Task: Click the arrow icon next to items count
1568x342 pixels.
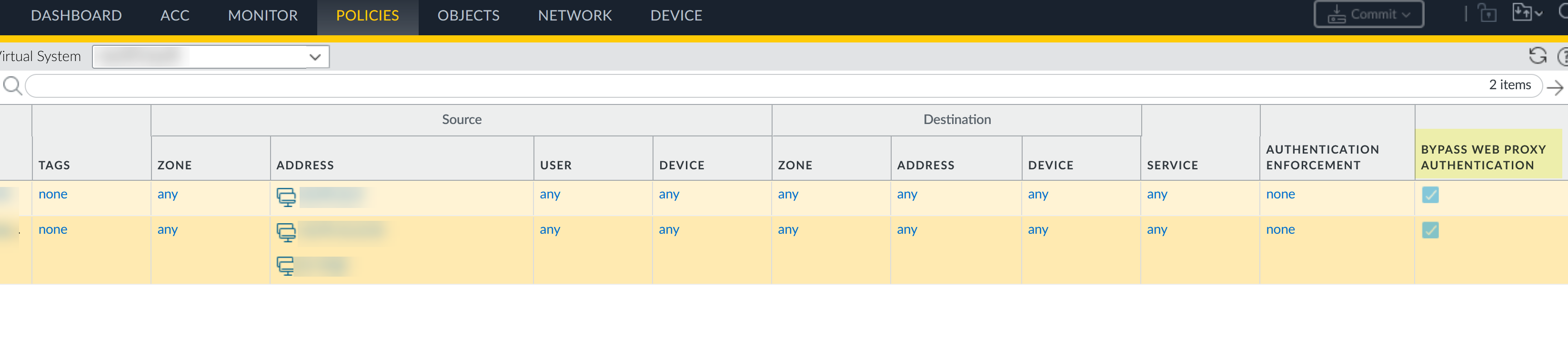Action: 1555,87
